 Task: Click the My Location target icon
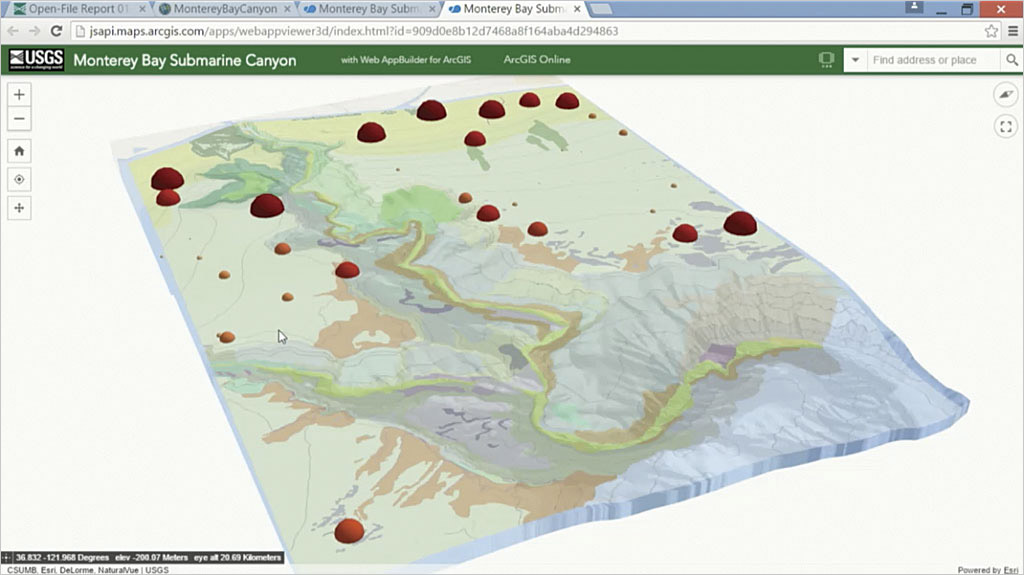pyautogui.click(x=19, y=180)
